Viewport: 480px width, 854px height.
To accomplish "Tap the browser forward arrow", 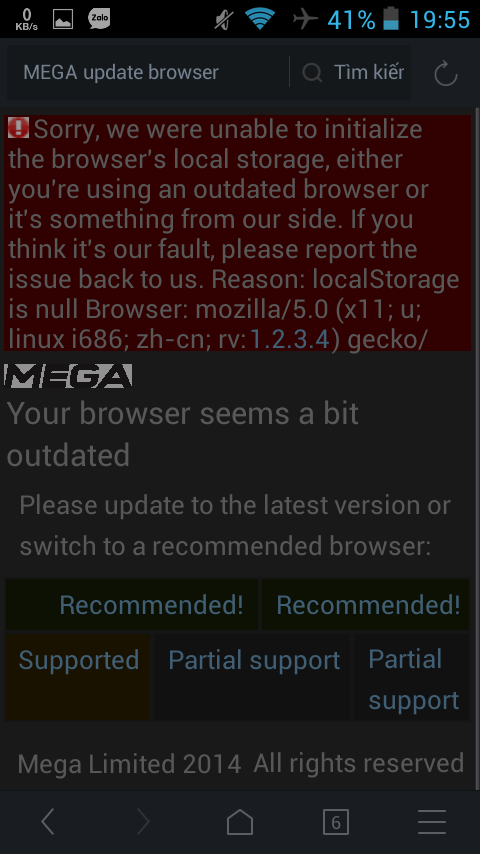I will tap(143, 821).
